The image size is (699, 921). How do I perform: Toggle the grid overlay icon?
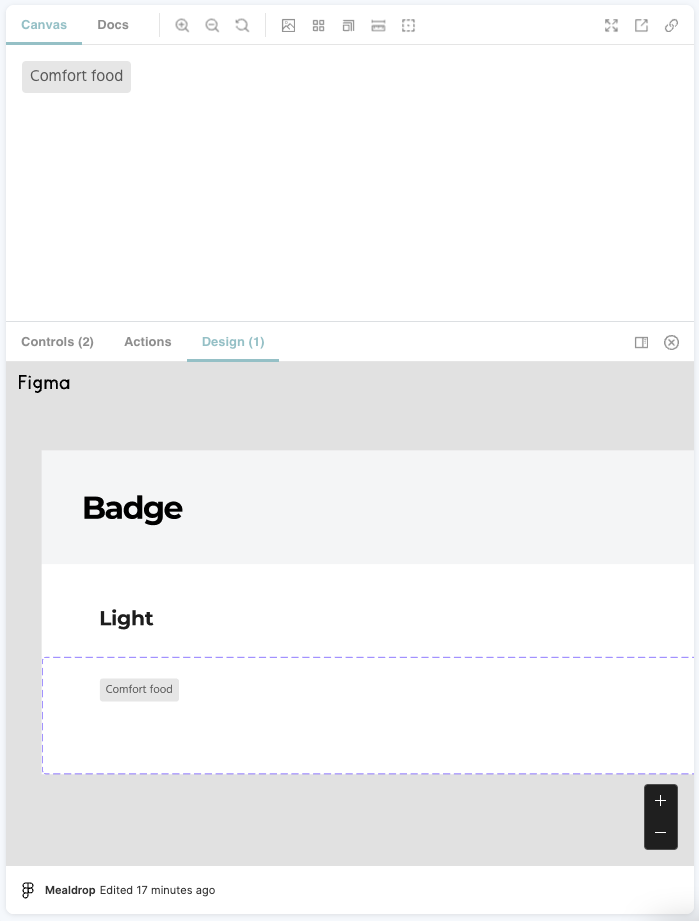(318, 25)
